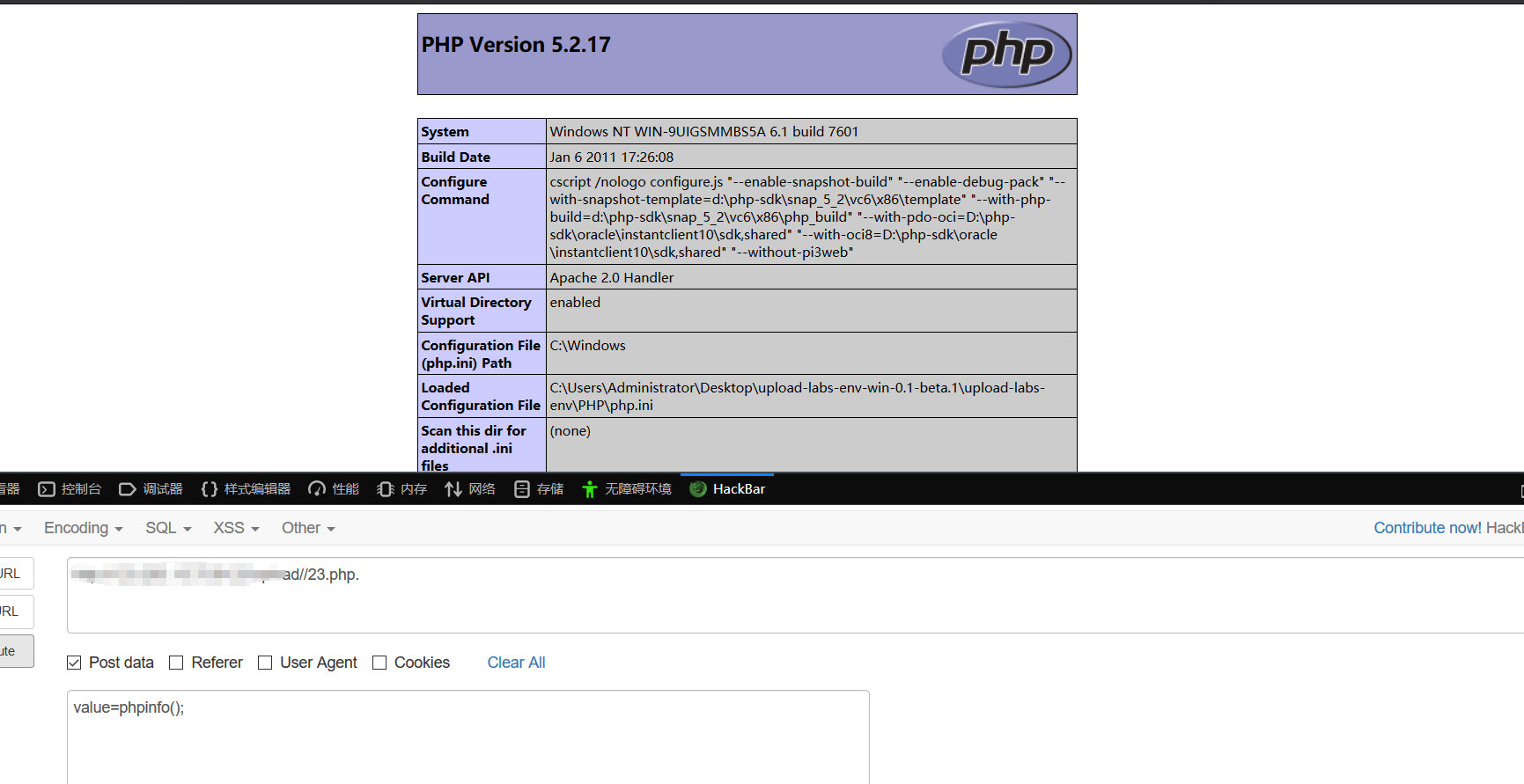Click the System row label
The image size is (1524, 784).
[445, 132]
